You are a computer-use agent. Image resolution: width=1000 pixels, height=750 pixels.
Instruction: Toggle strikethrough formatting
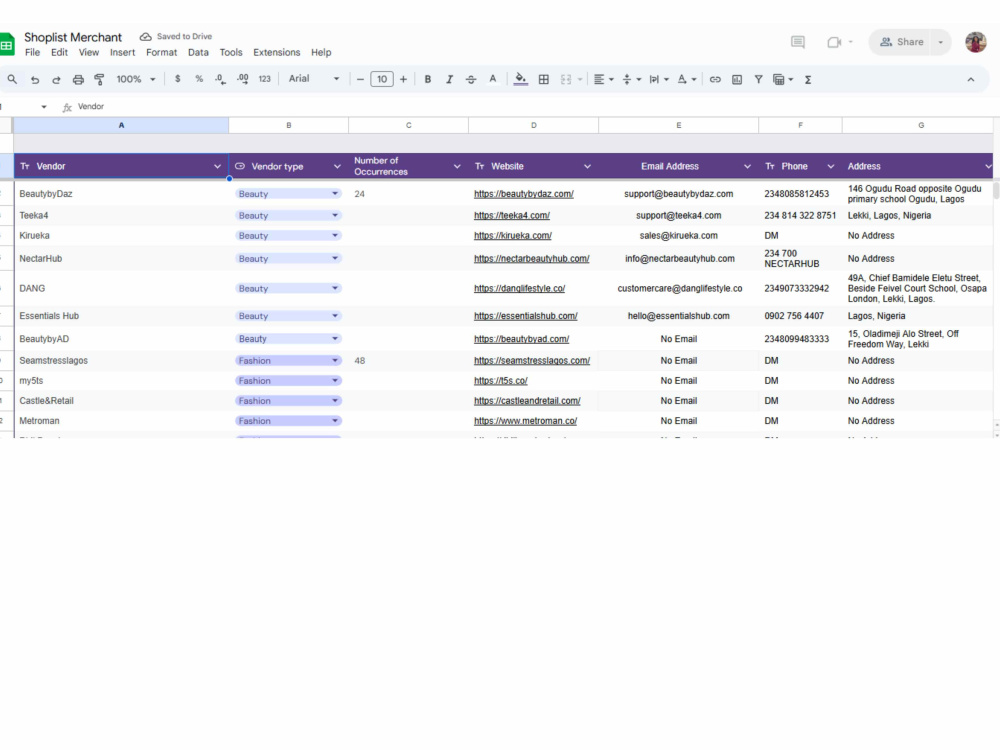pos(471,79)
